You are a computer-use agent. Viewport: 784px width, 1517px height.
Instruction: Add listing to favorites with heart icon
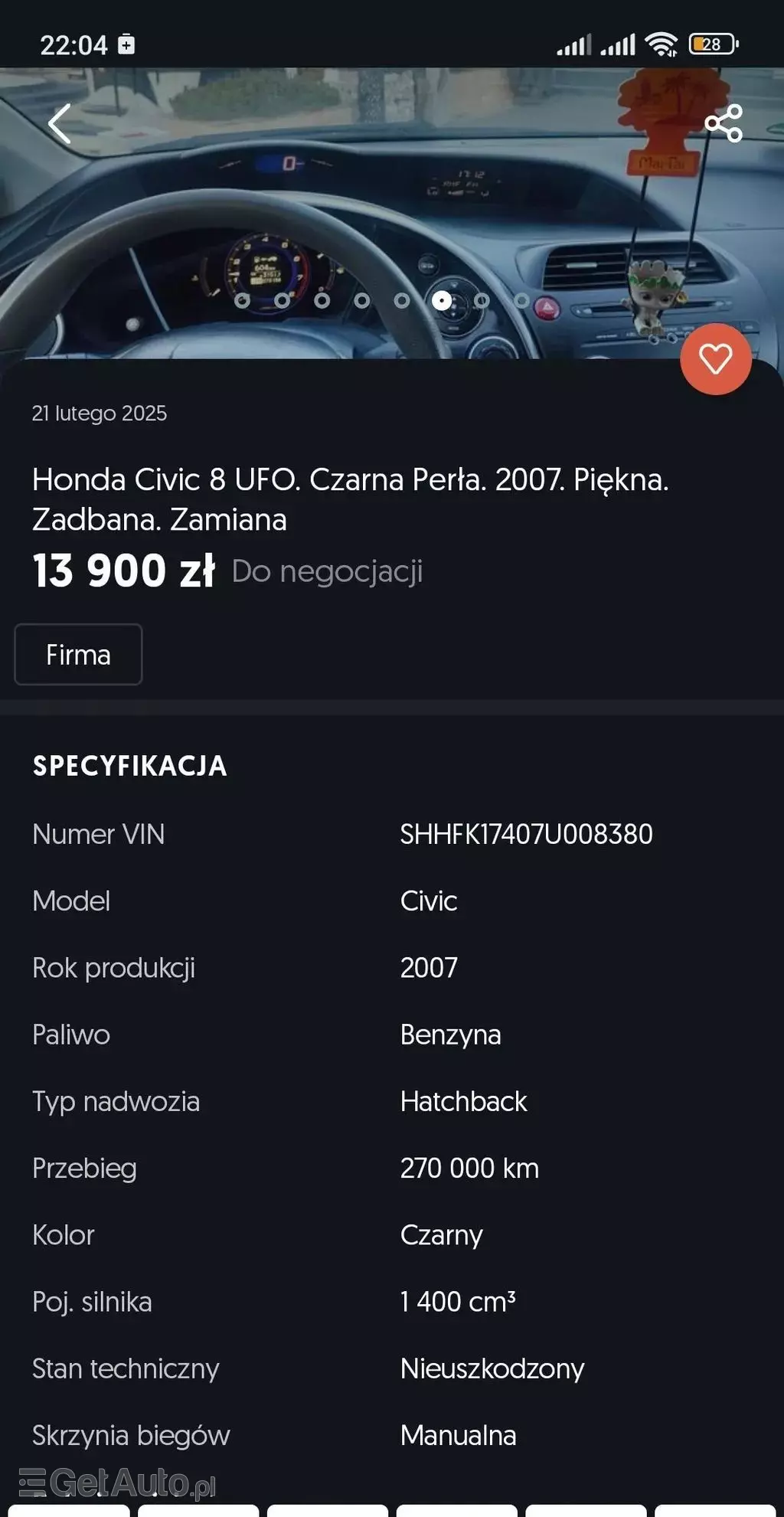coord(715,359)
